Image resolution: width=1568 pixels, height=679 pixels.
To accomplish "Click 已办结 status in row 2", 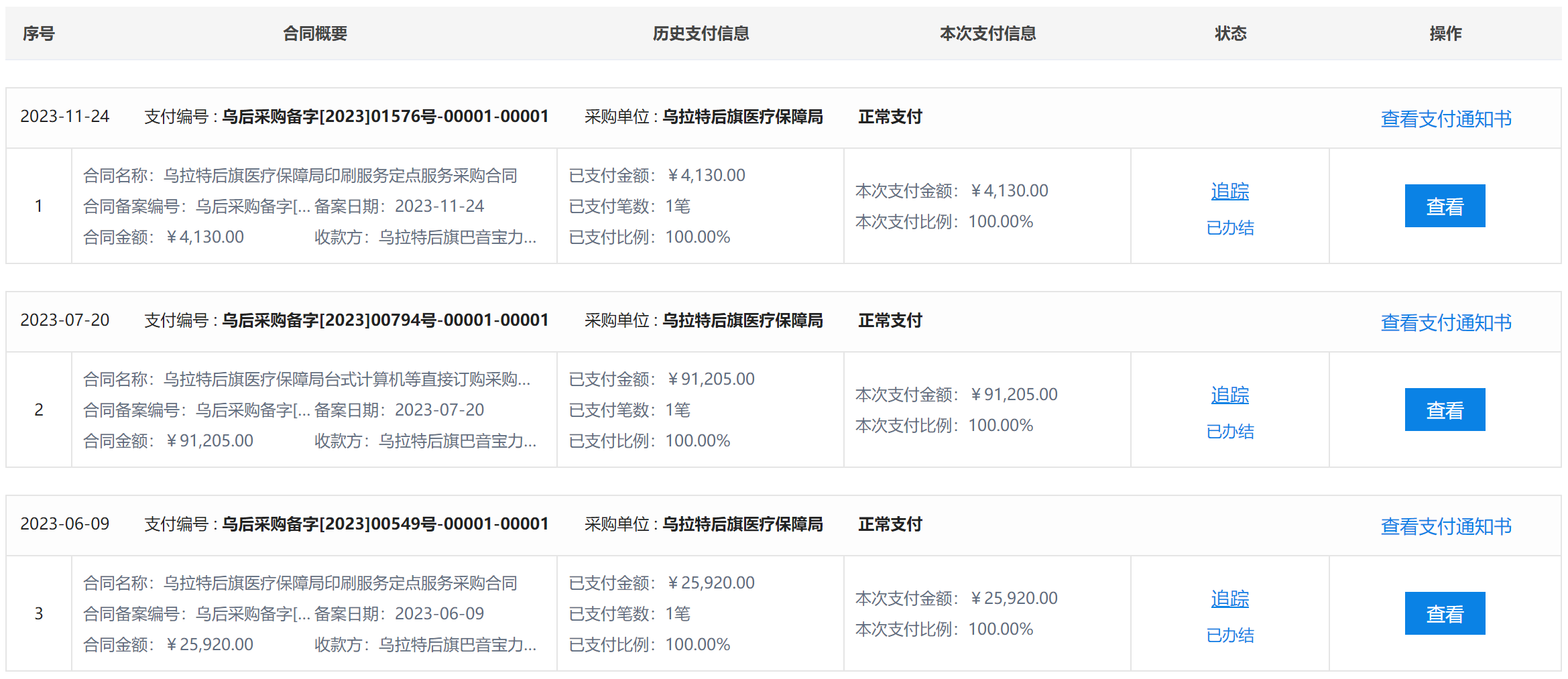I will (x=1230, y=432).
